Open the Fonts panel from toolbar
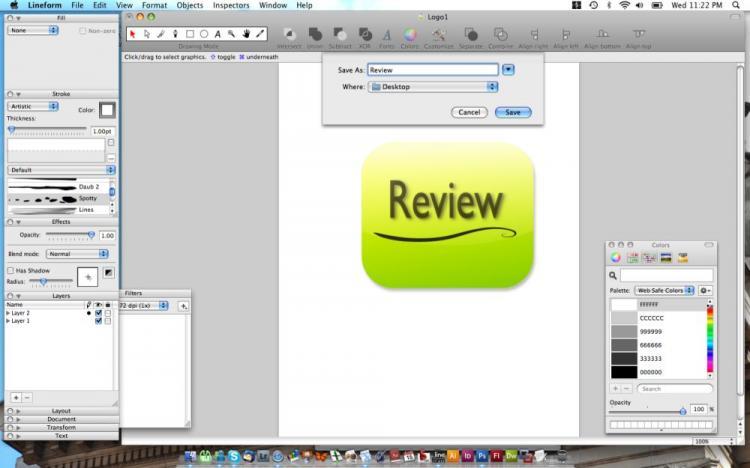Image resolution: width=750 pixels, height=468 pixels. pos(386,36)
